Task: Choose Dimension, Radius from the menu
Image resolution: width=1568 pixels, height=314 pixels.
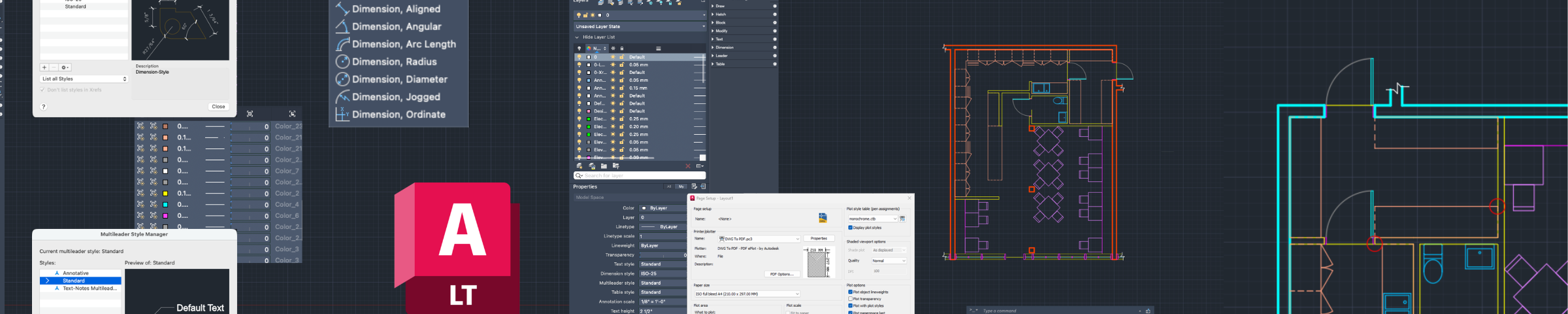Action: pyautogui.click(x=394, y=61)
